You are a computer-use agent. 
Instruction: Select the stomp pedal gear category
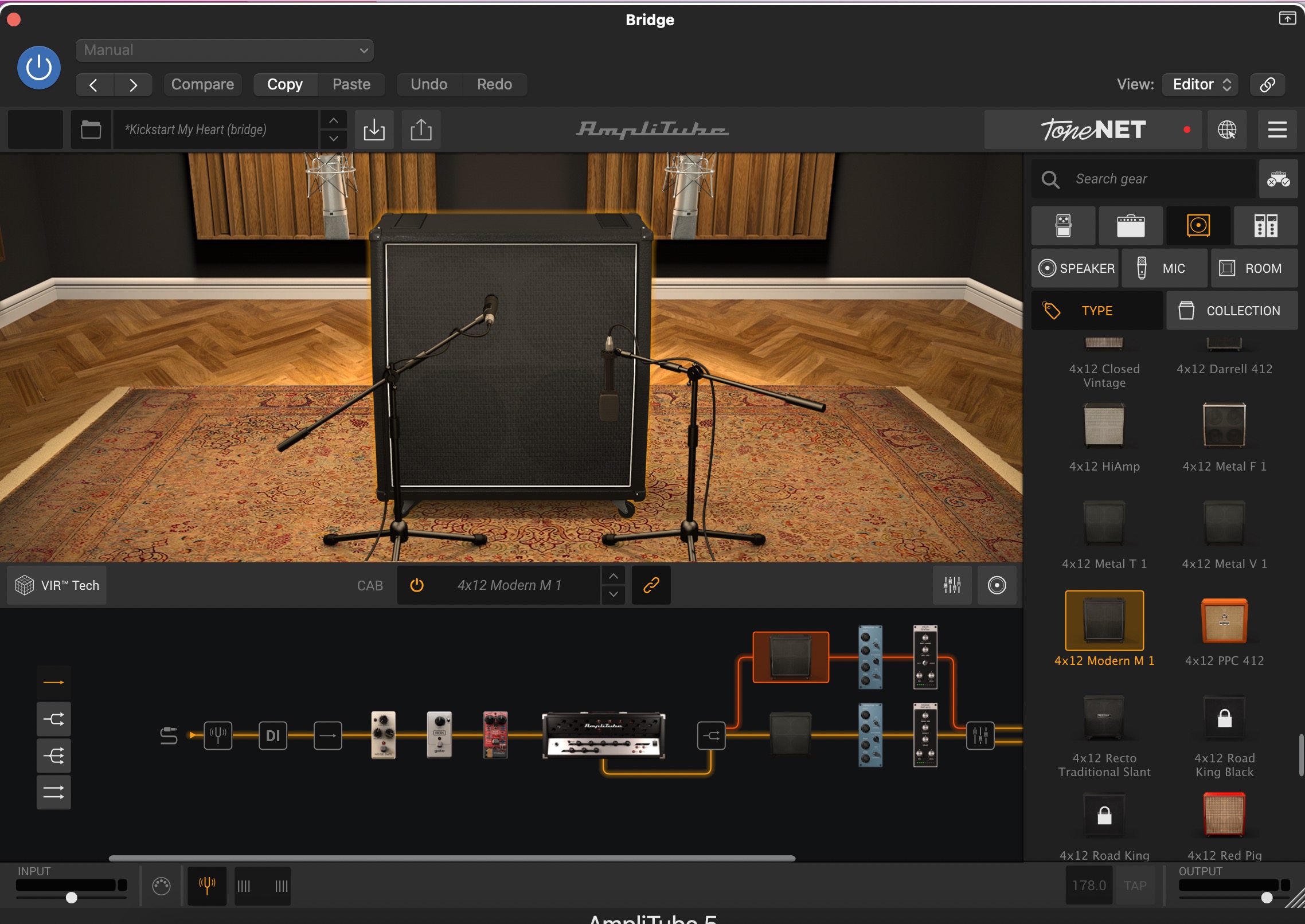[x=1063, y=226]
